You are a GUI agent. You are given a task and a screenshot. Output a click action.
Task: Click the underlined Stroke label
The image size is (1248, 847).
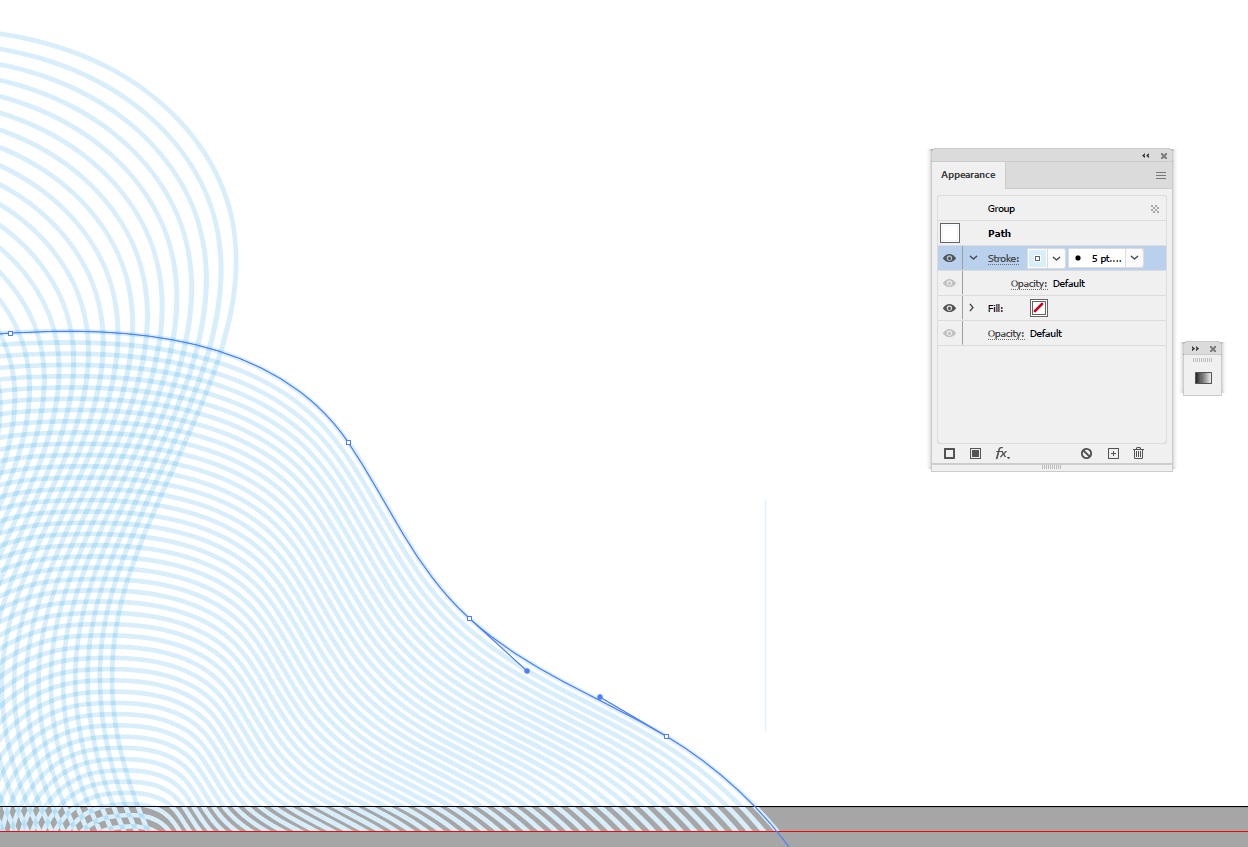point(1002,258)
